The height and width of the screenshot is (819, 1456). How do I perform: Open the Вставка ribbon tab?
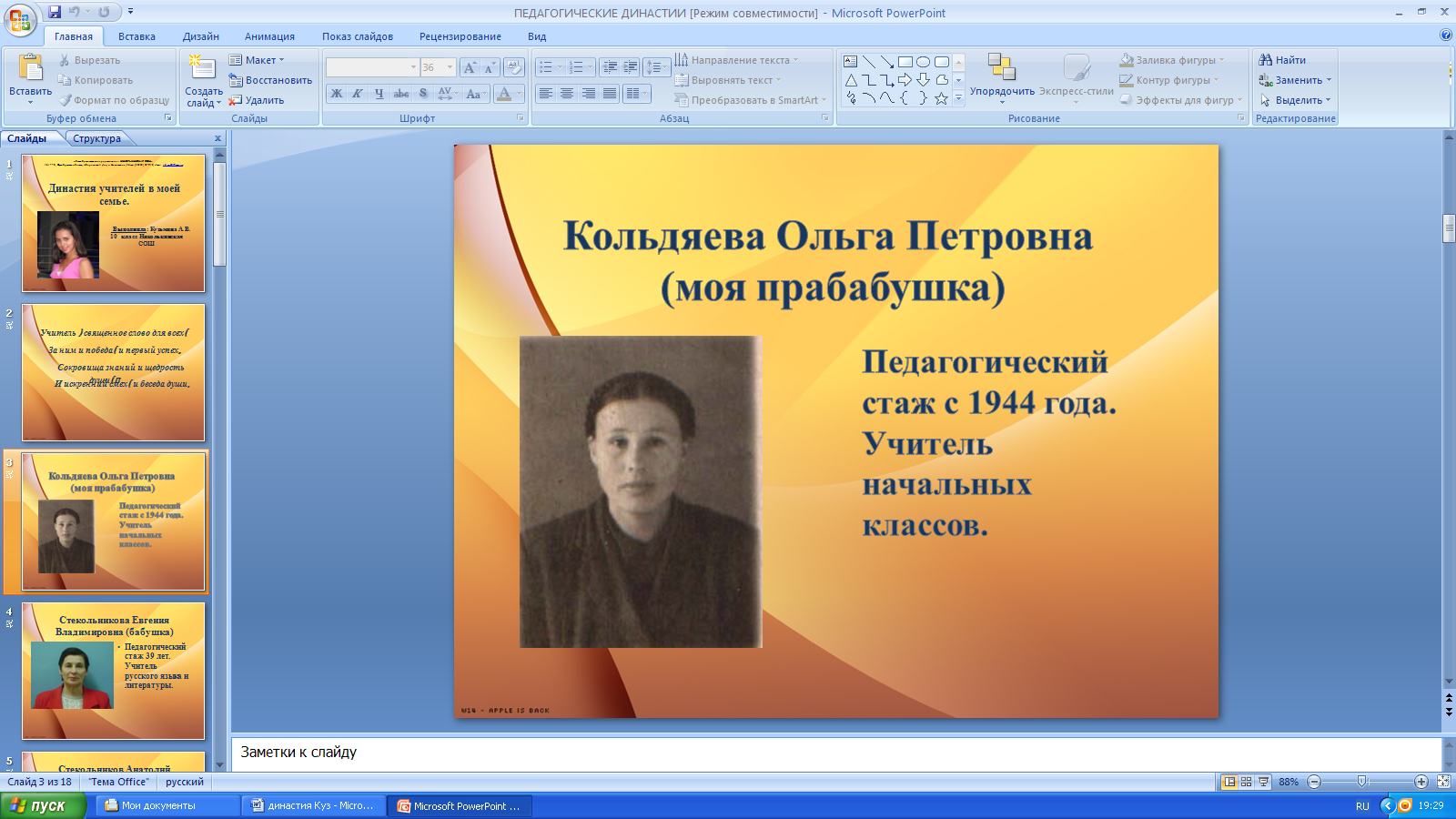coord(136,36)
